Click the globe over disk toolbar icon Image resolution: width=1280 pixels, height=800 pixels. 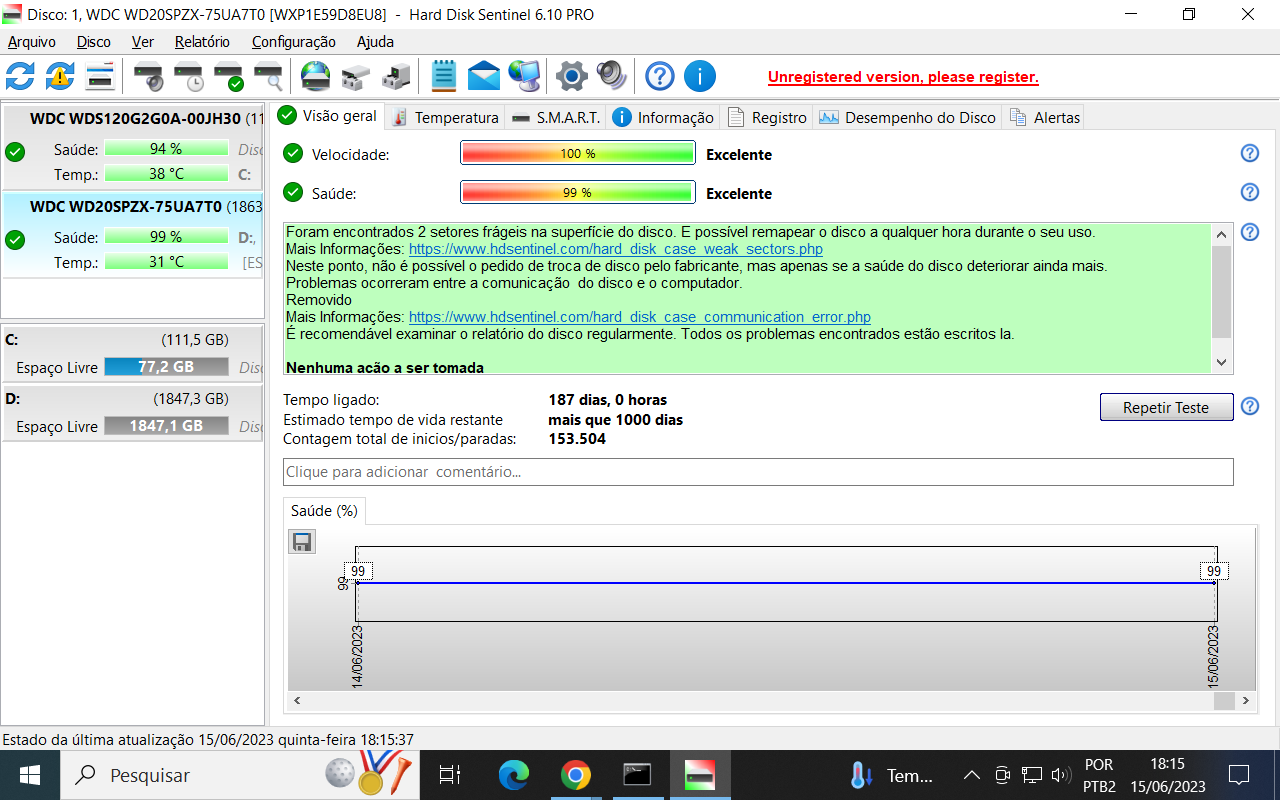coord(316,75)
